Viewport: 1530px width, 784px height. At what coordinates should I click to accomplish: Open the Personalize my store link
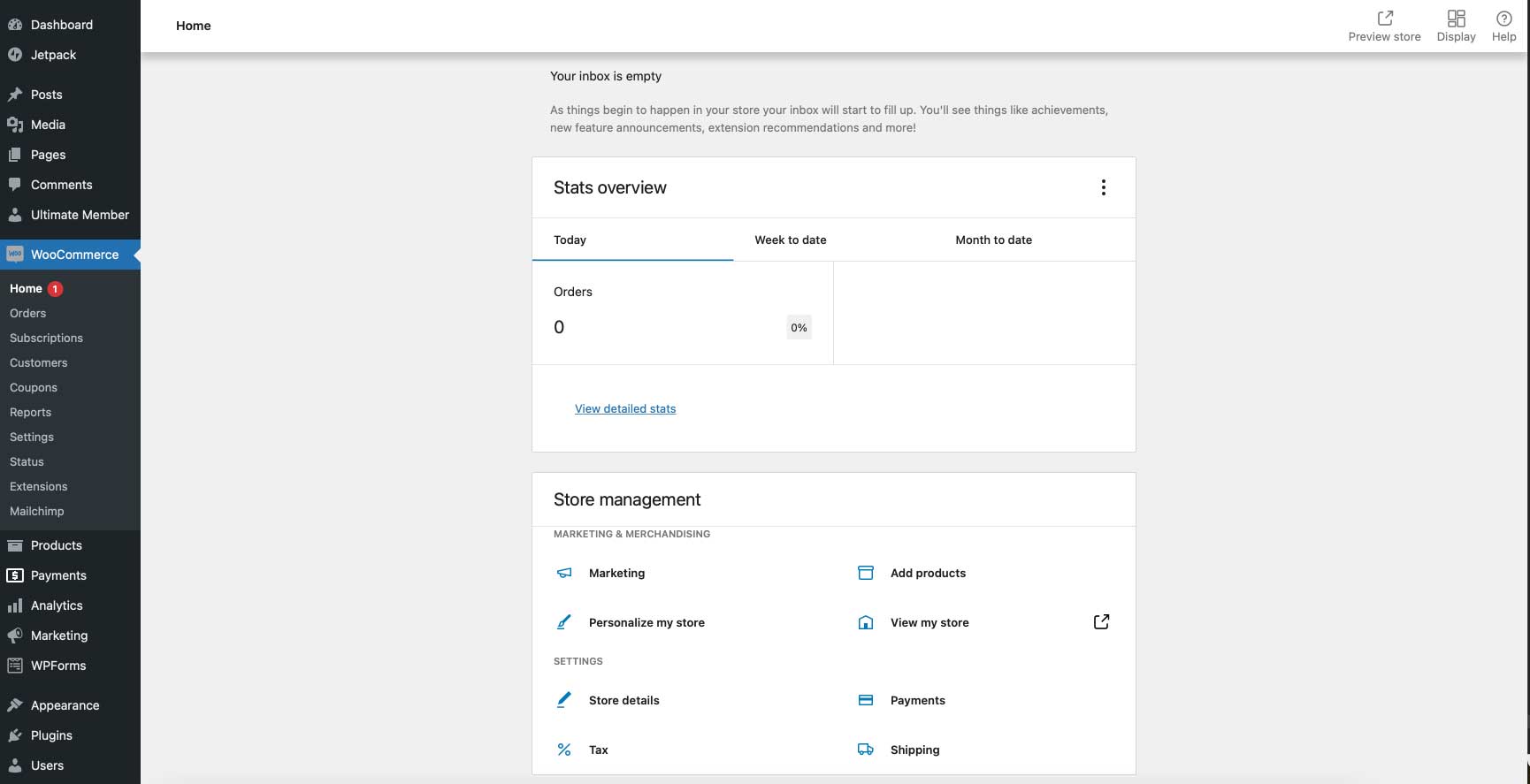tap(647, 622)
